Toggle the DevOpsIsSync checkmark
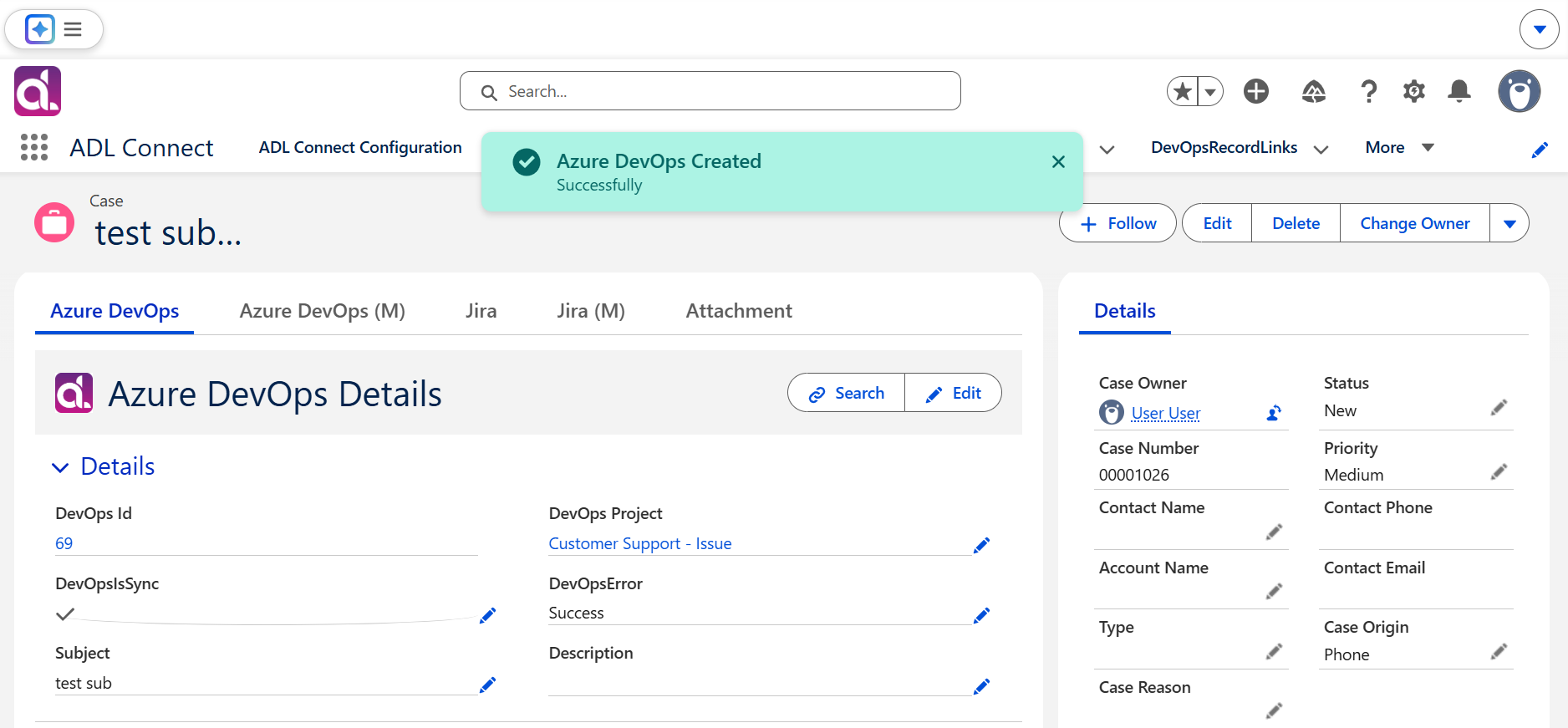Viewport: 1568px width, 728px height. (x=65, y=614)
